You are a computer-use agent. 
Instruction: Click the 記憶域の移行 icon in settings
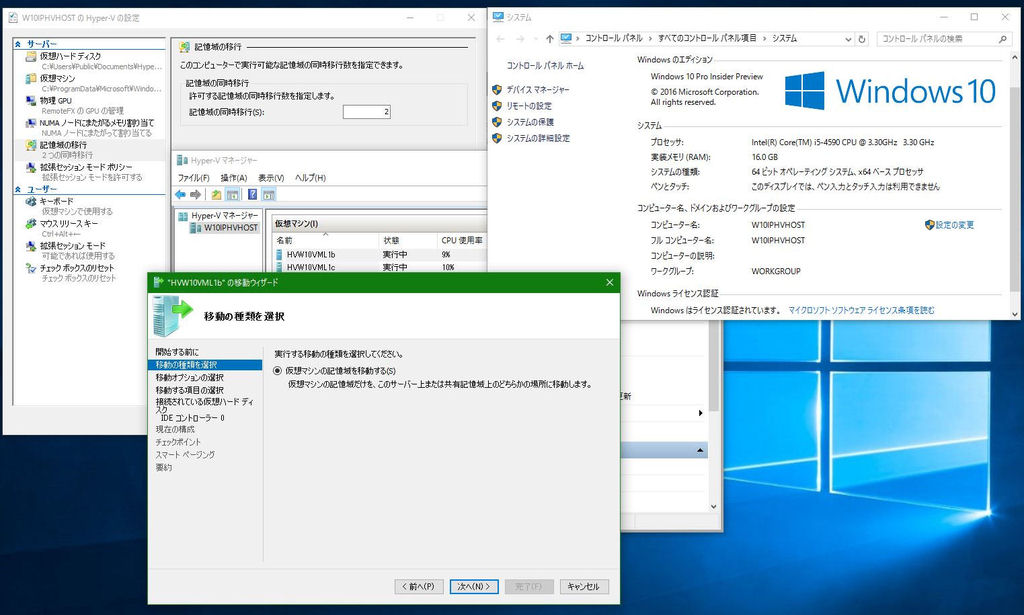[x=31, y=146]
